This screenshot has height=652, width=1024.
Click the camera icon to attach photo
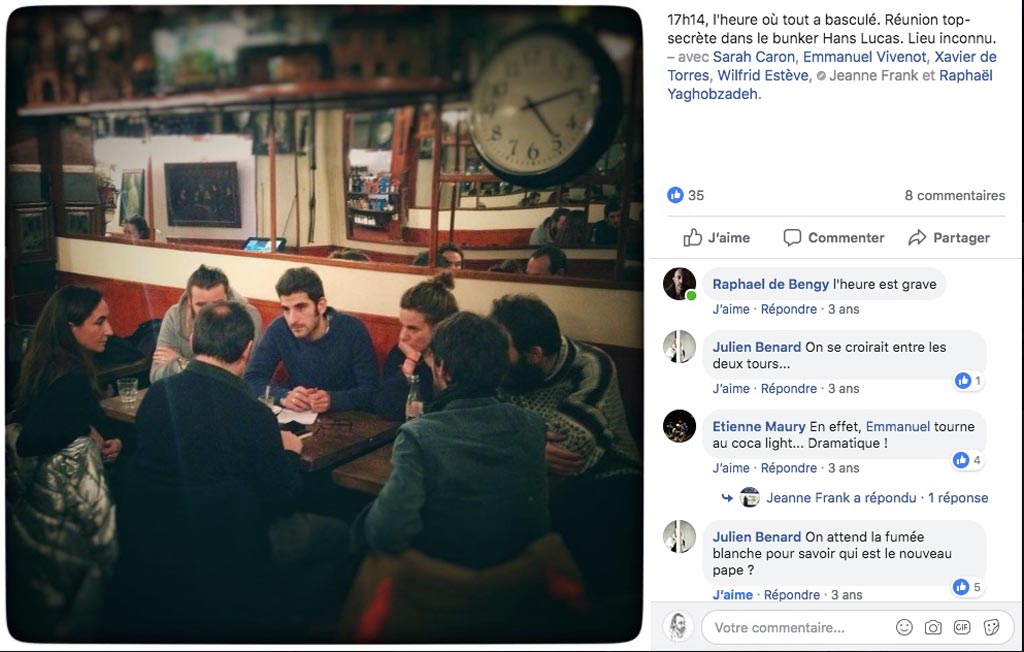[933, 627]
